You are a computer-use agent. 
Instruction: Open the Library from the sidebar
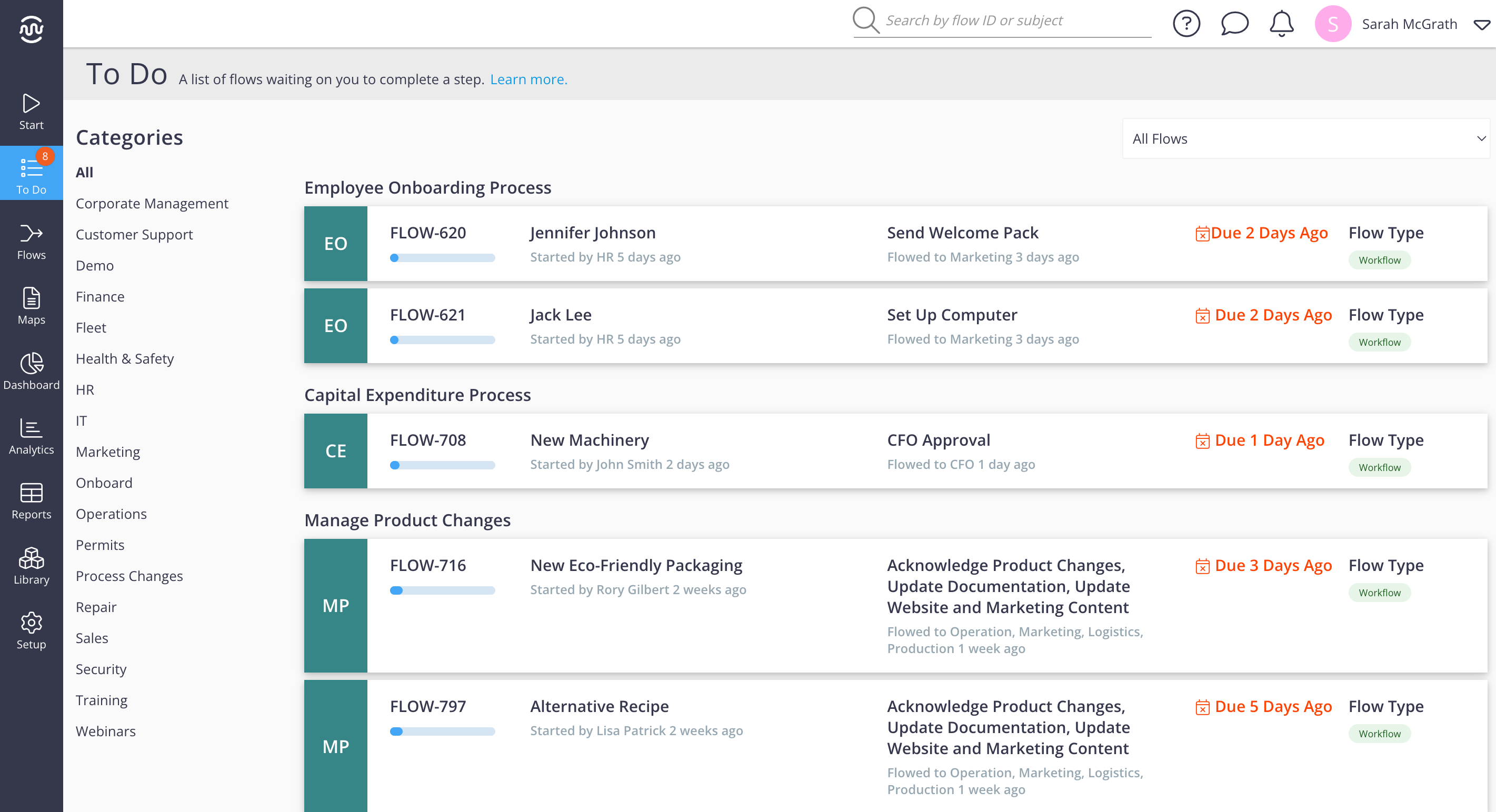pos(32,564)
